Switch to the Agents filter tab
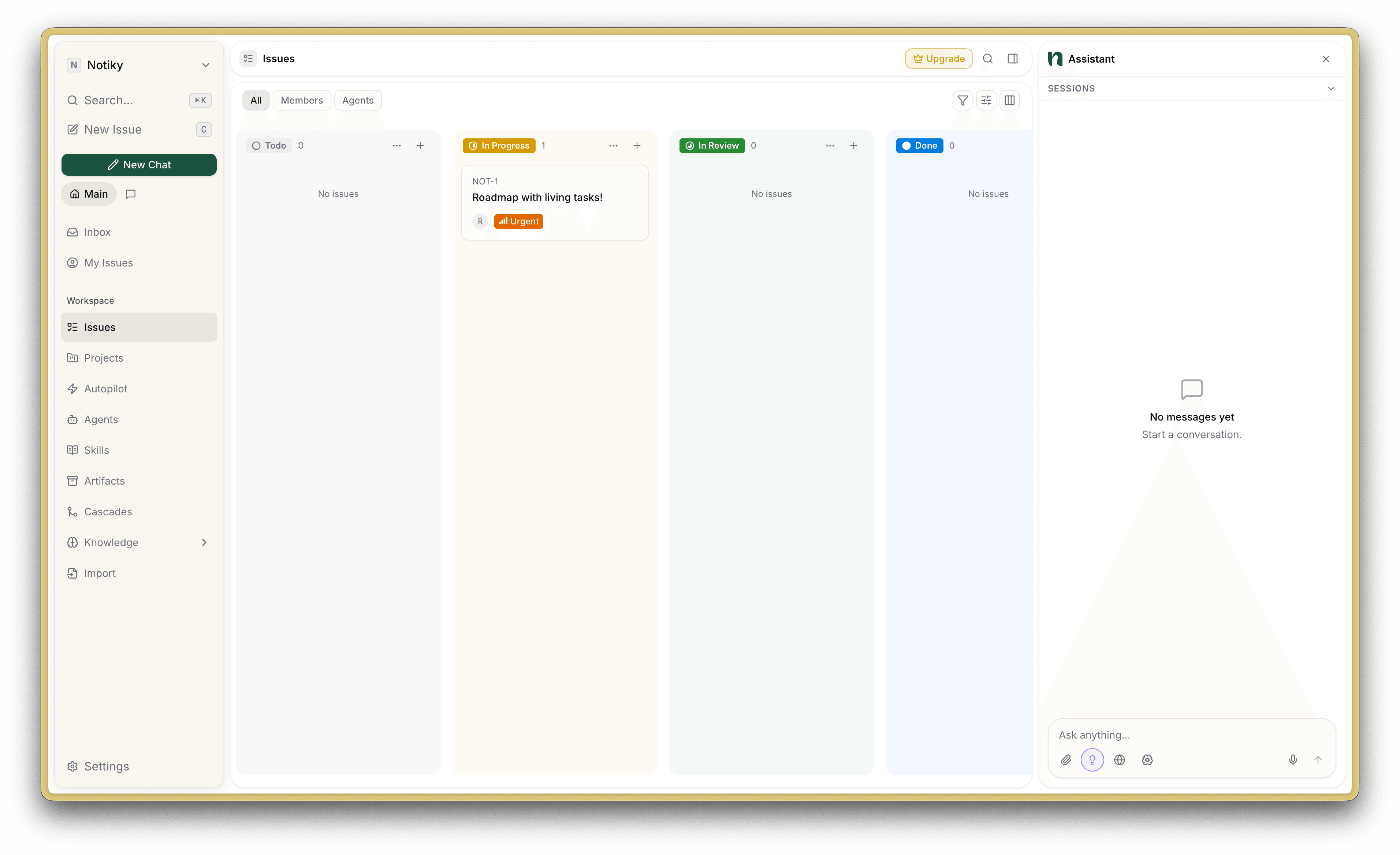The width and height of the screenshot is (1400, 855). point(358,101)
